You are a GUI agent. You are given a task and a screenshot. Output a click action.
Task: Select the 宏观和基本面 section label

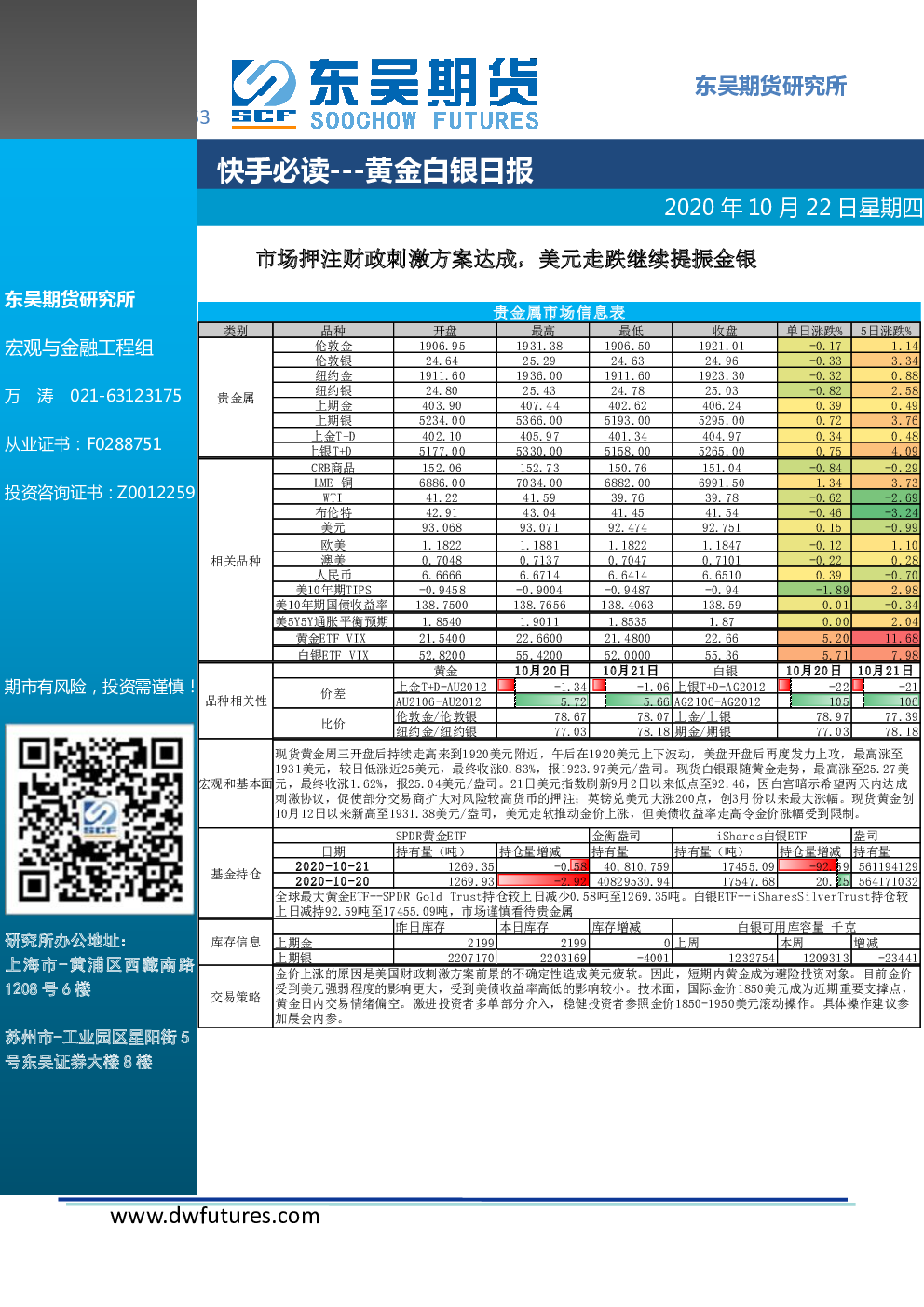[x=236, y=783]
